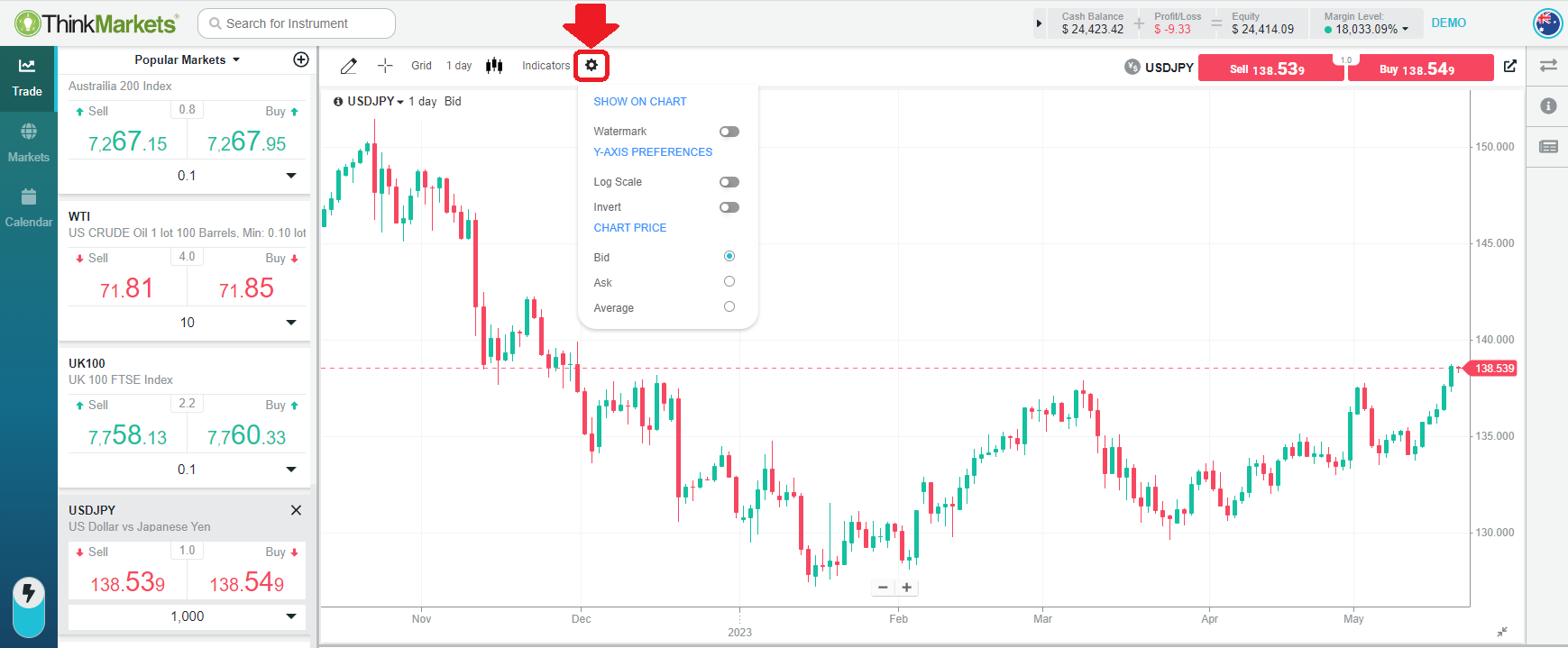Buy WTI at 71.85
1568x648 pixels.
pos(247,278)
